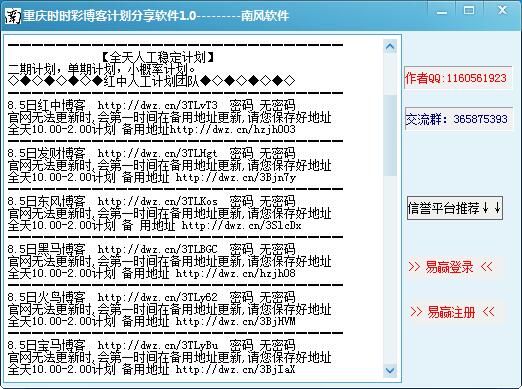The height and width of the screenshot is (389, 522).
Task: Click the 交流群 number field
Action: 458,119
